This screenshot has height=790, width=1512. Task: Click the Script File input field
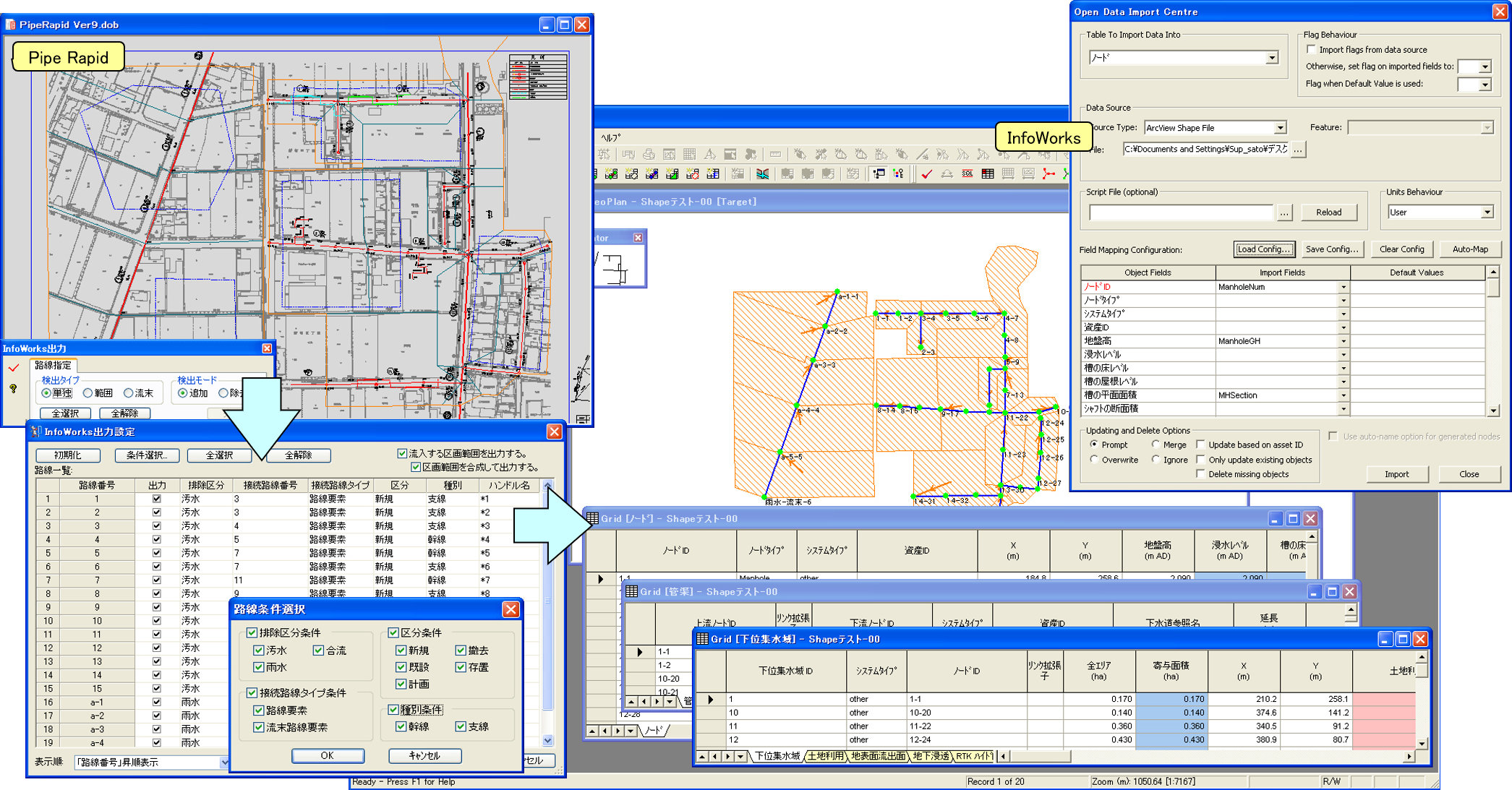1180,212
